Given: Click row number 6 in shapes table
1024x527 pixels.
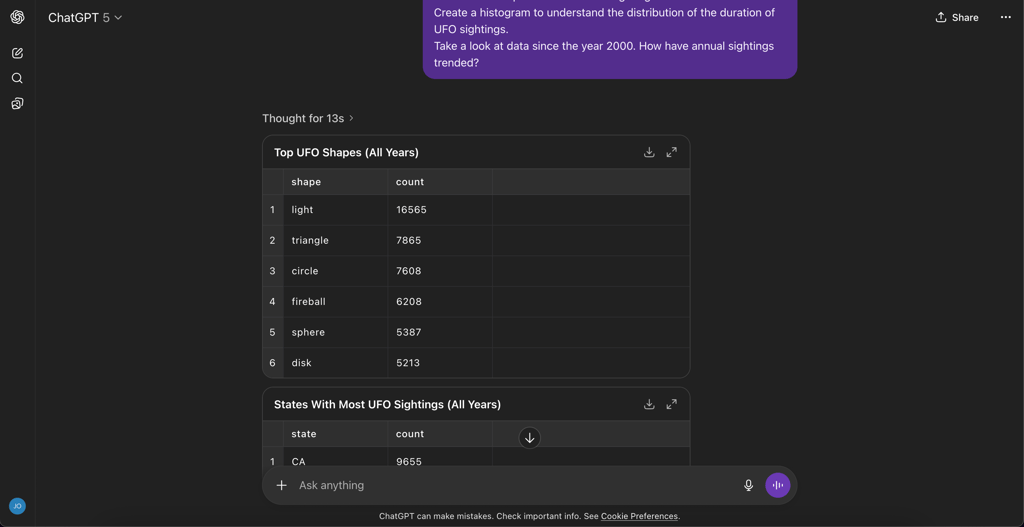Looking at the screenshot, I should tap(272, 362).
